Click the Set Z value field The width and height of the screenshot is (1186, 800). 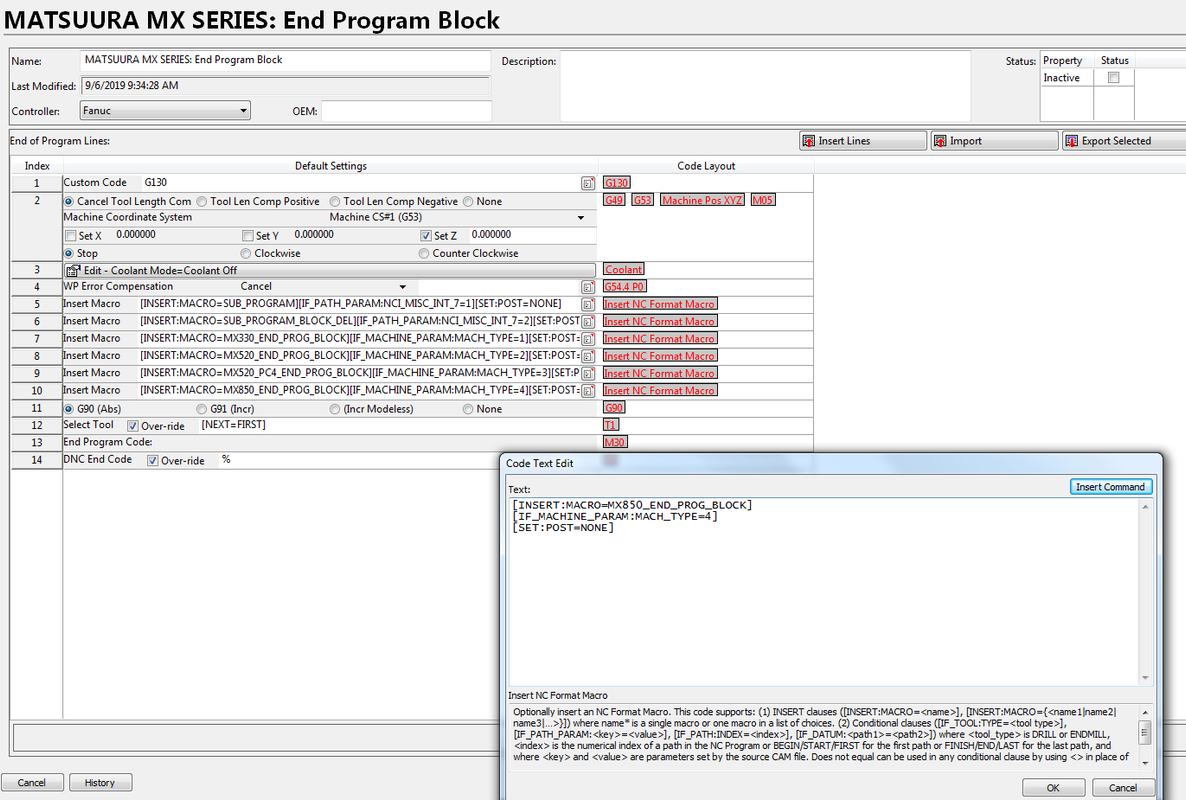coord(532,235)
